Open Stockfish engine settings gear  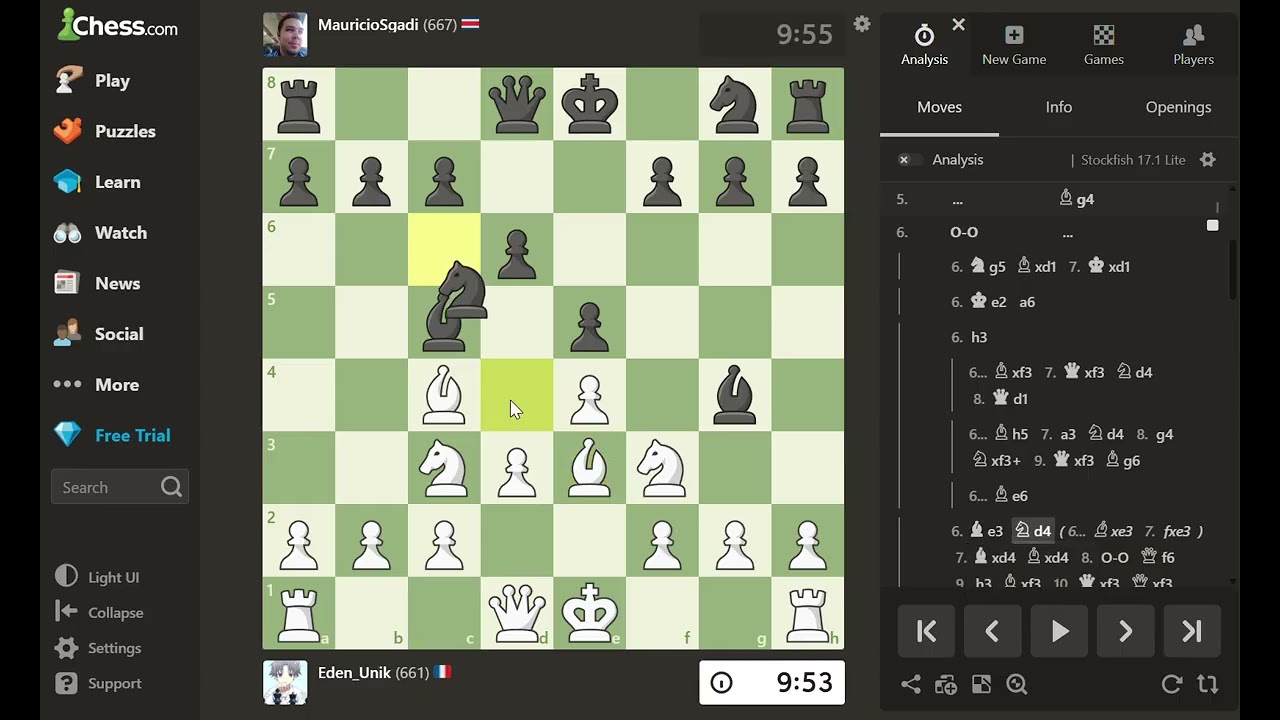coord(1207,159)
